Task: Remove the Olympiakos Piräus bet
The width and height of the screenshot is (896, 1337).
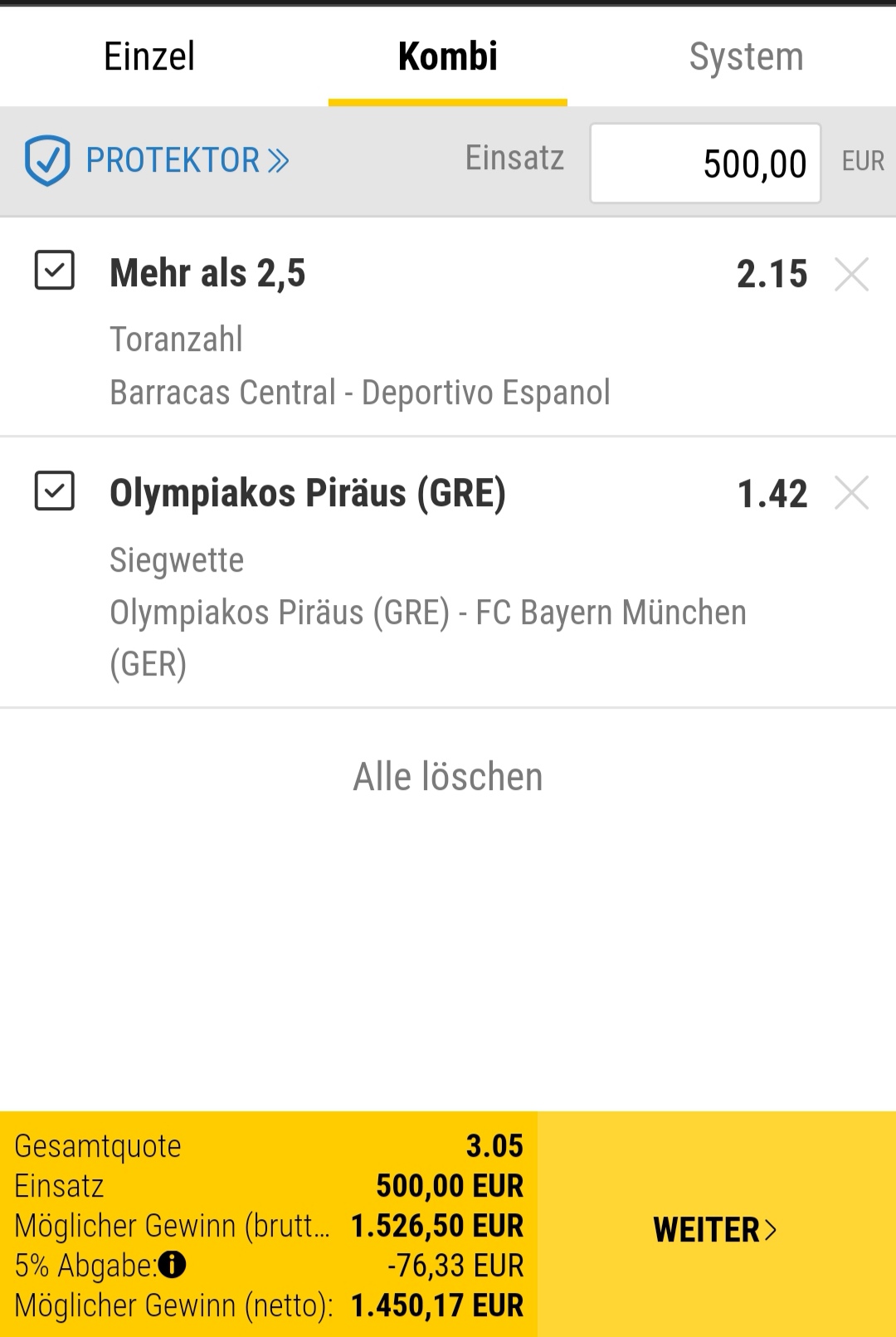Action: click(x=851, y=493)
